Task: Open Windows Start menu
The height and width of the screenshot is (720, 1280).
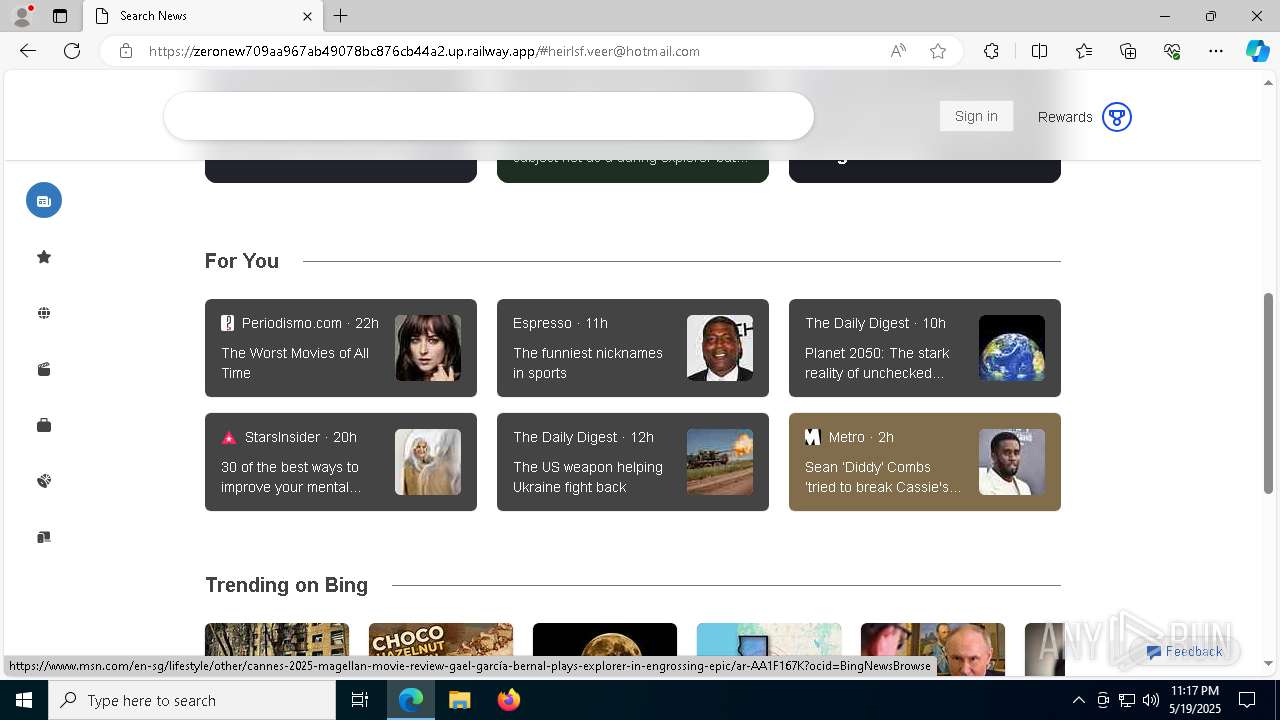Action: pos(24,700)
